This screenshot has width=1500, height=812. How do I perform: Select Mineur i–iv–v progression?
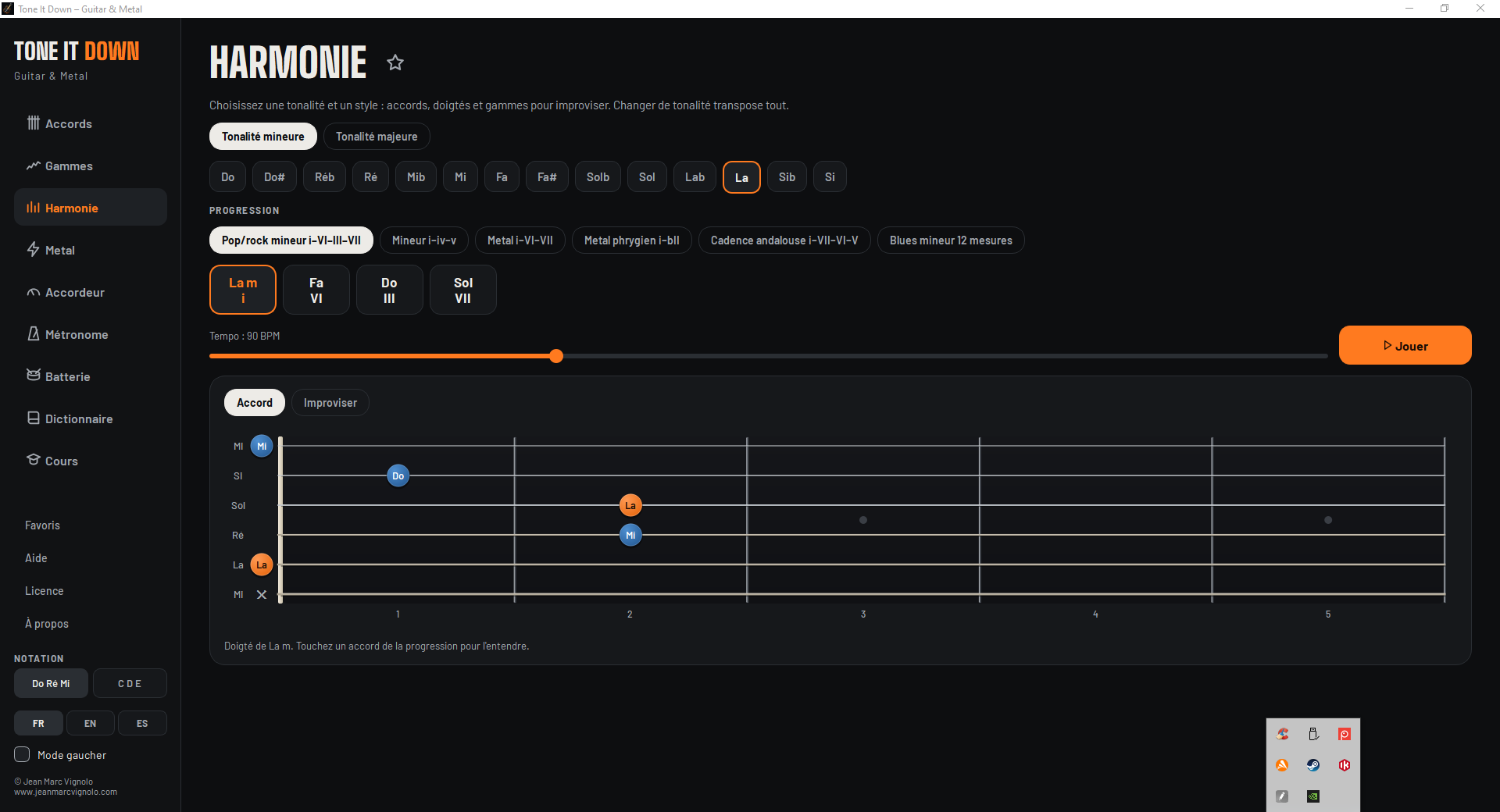pos(424,240)
